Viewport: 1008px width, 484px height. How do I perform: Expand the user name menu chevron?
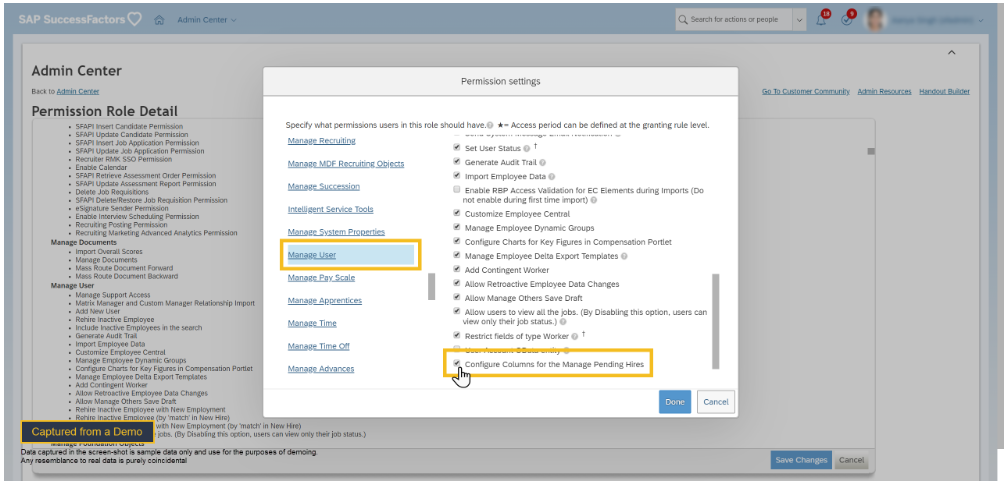(x=981, y=21)
